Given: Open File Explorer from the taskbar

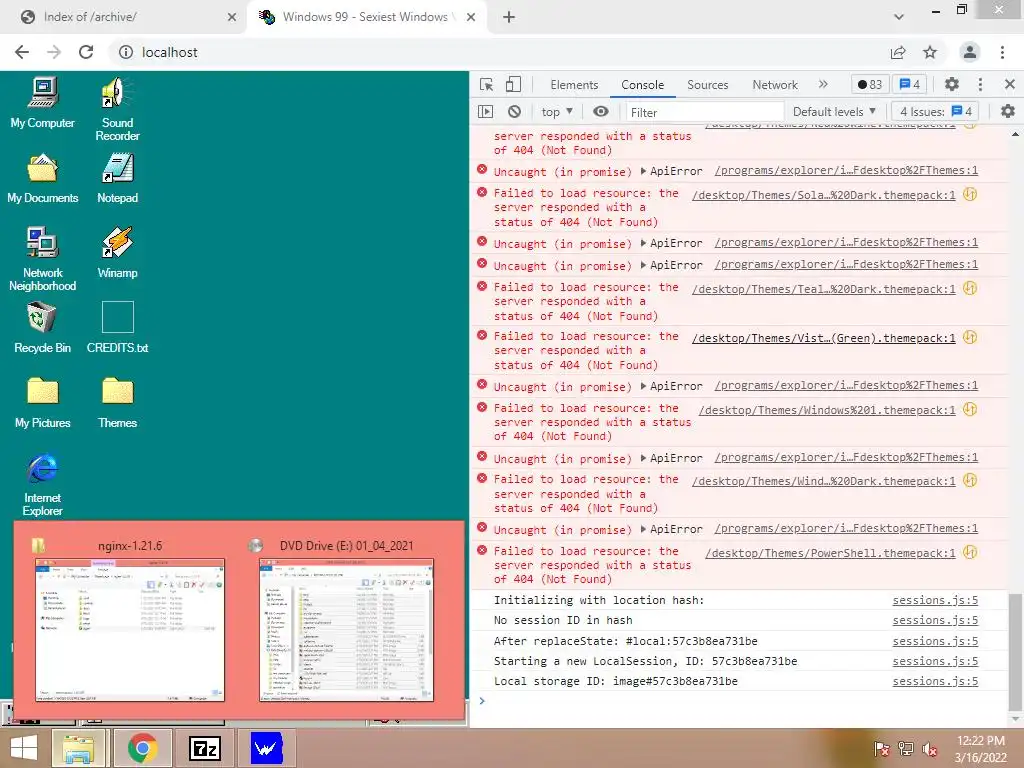Looking at the screenshot, I should (x=78, y=748).
